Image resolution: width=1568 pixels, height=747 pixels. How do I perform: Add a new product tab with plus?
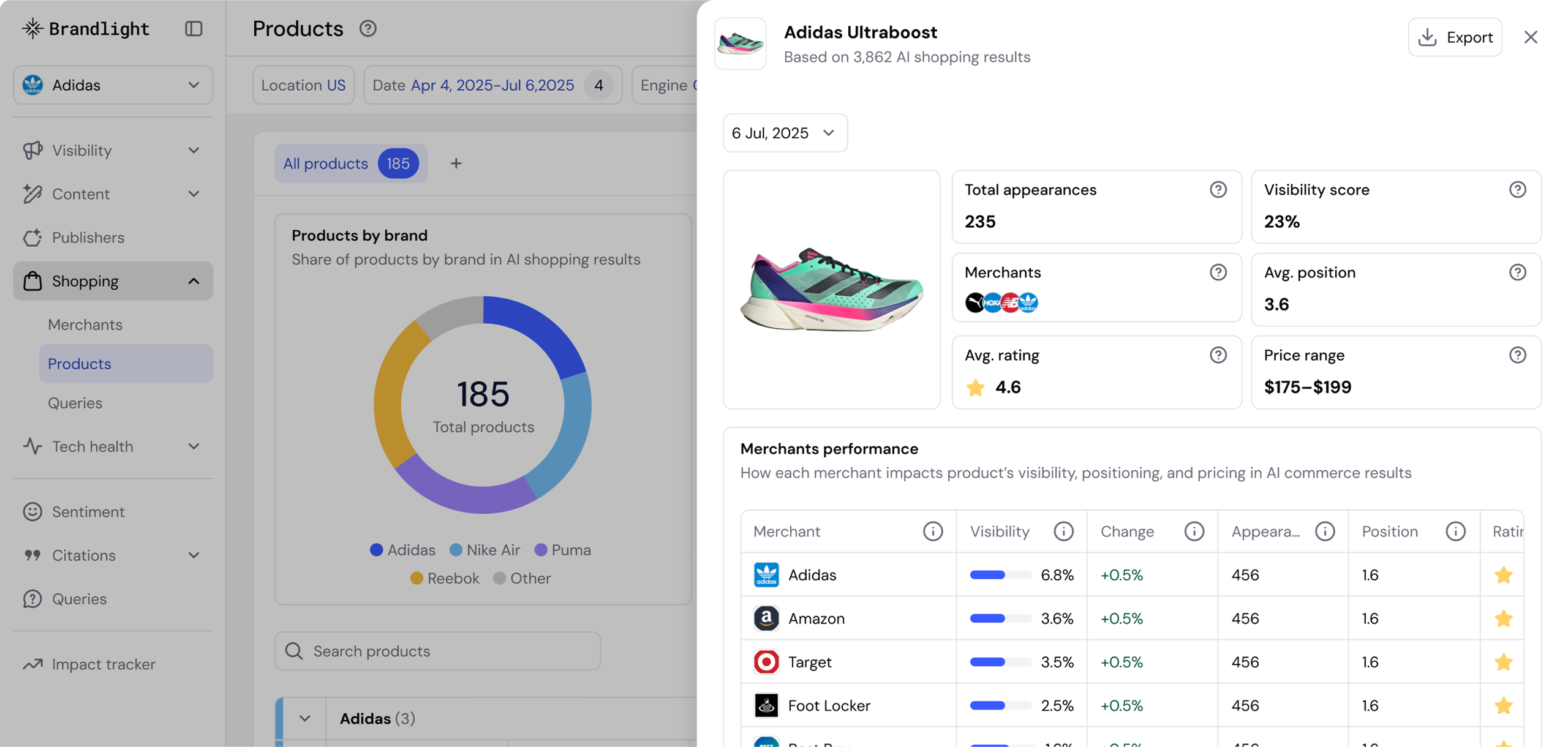click(456, 163)
